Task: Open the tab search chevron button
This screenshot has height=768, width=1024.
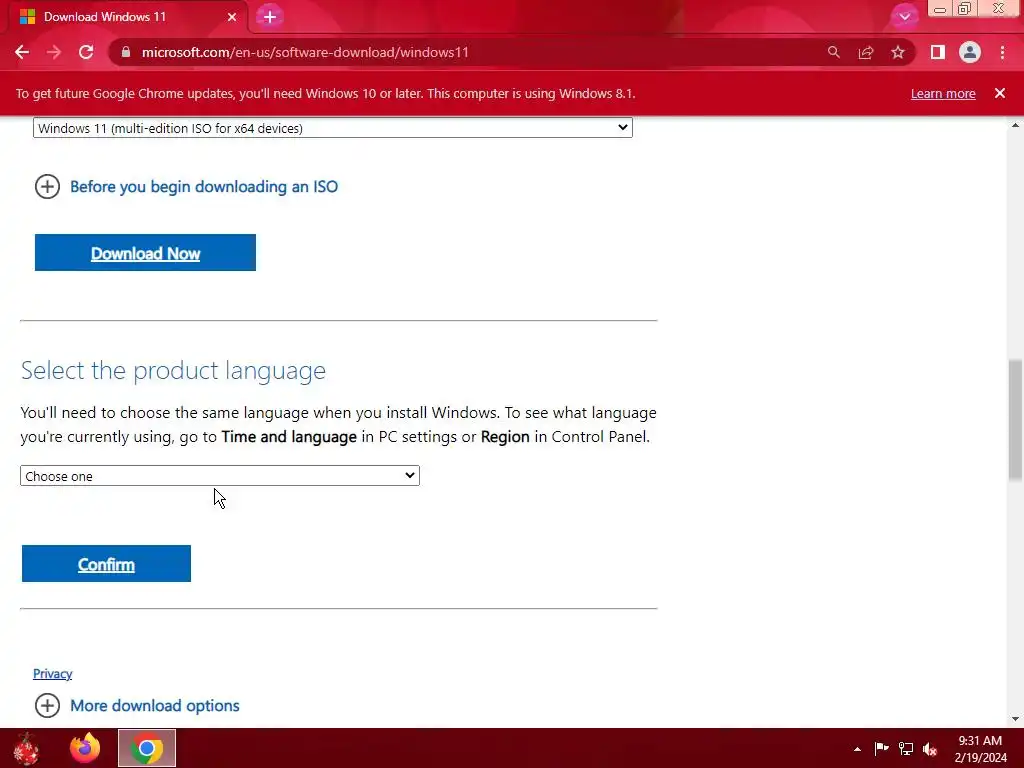Action: pos(904,16)
